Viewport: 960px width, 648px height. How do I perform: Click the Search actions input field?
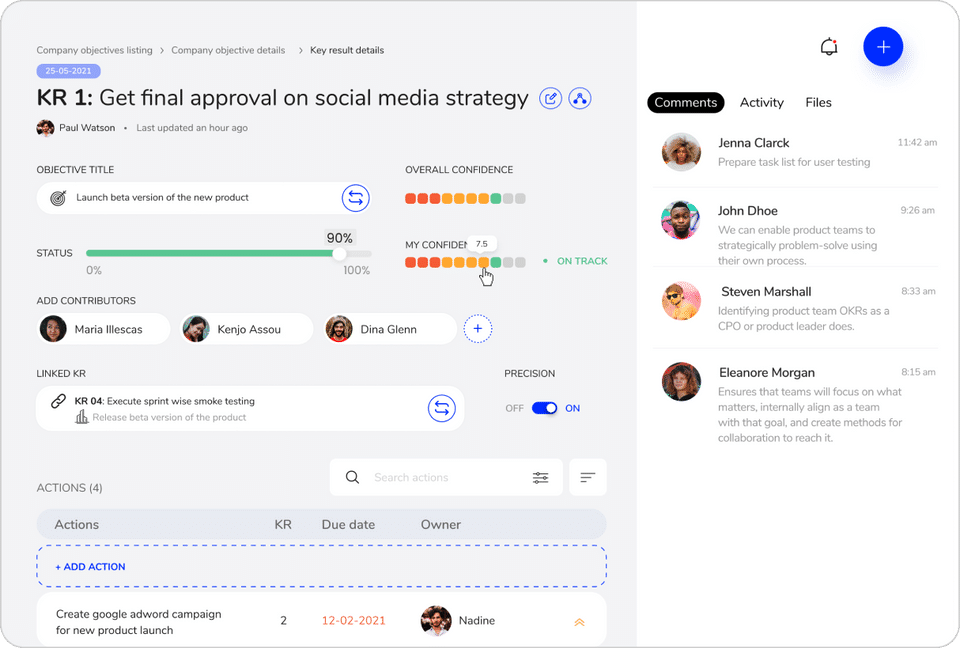[x=446, y=477]
